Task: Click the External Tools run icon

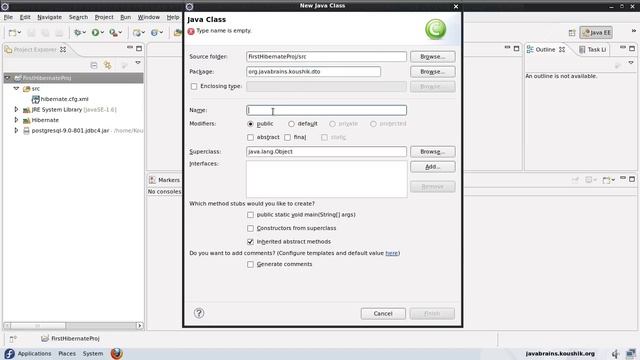Action: 113,33
